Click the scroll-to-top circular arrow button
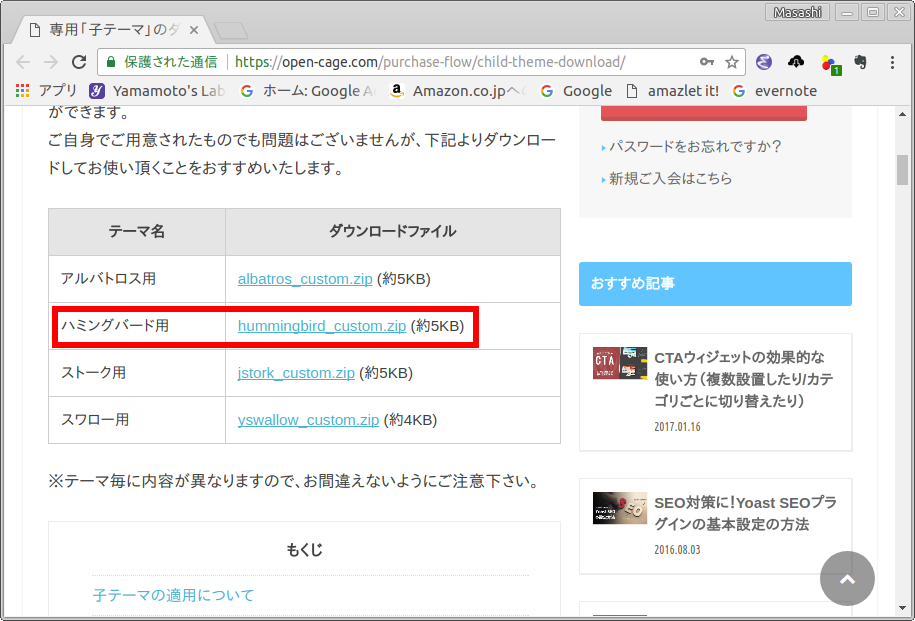The image size is (915, 621). click(847, 578)
